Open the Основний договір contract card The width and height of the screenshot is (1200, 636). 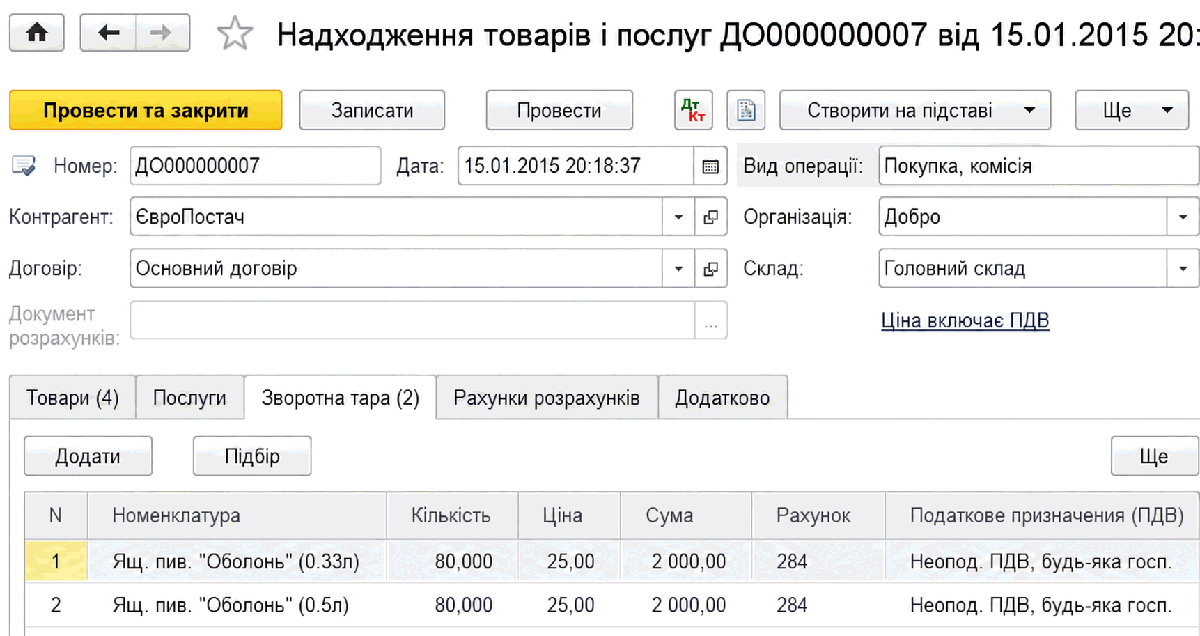710,269
